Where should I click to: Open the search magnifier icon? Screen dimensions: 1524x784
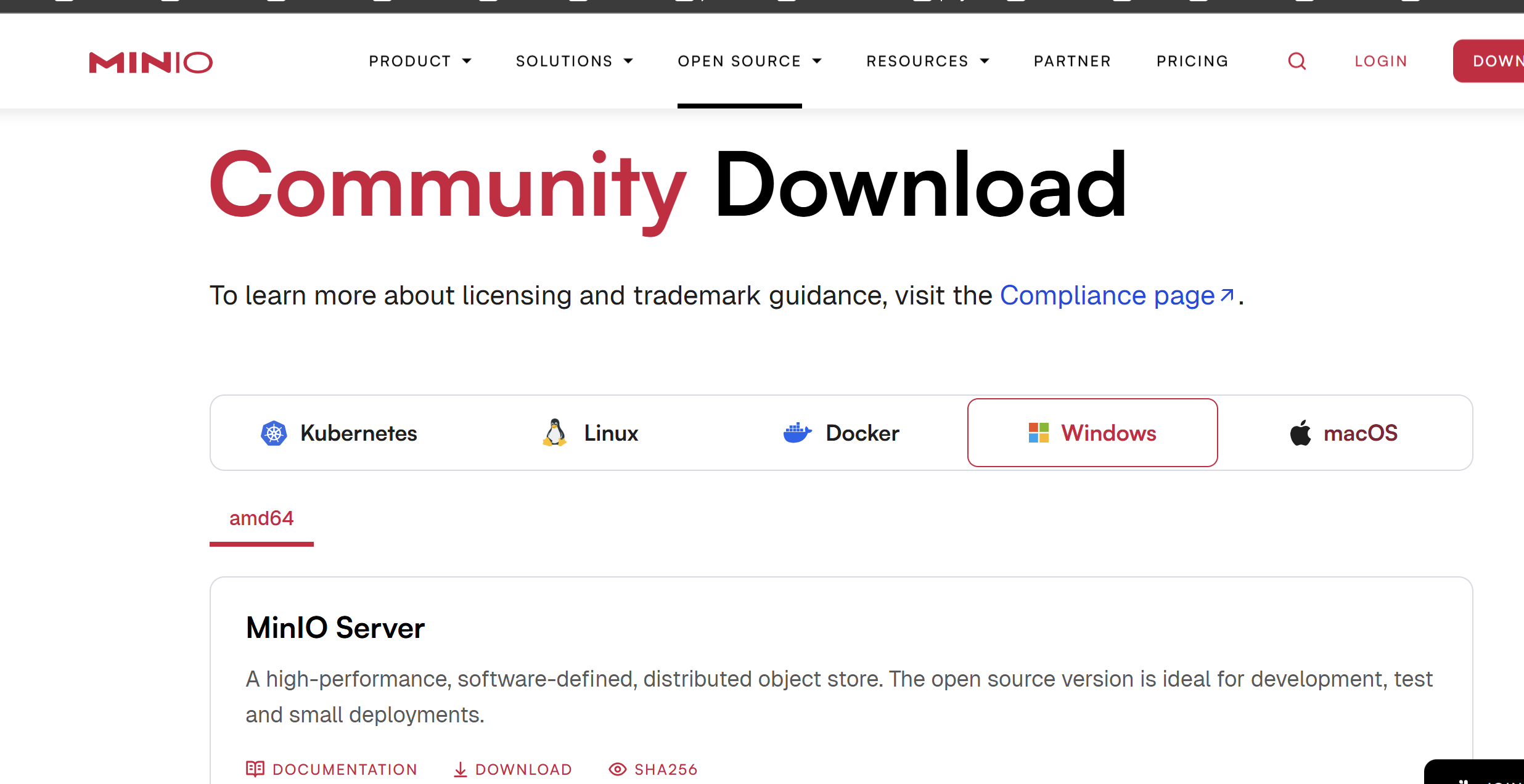click(1297, 61)
